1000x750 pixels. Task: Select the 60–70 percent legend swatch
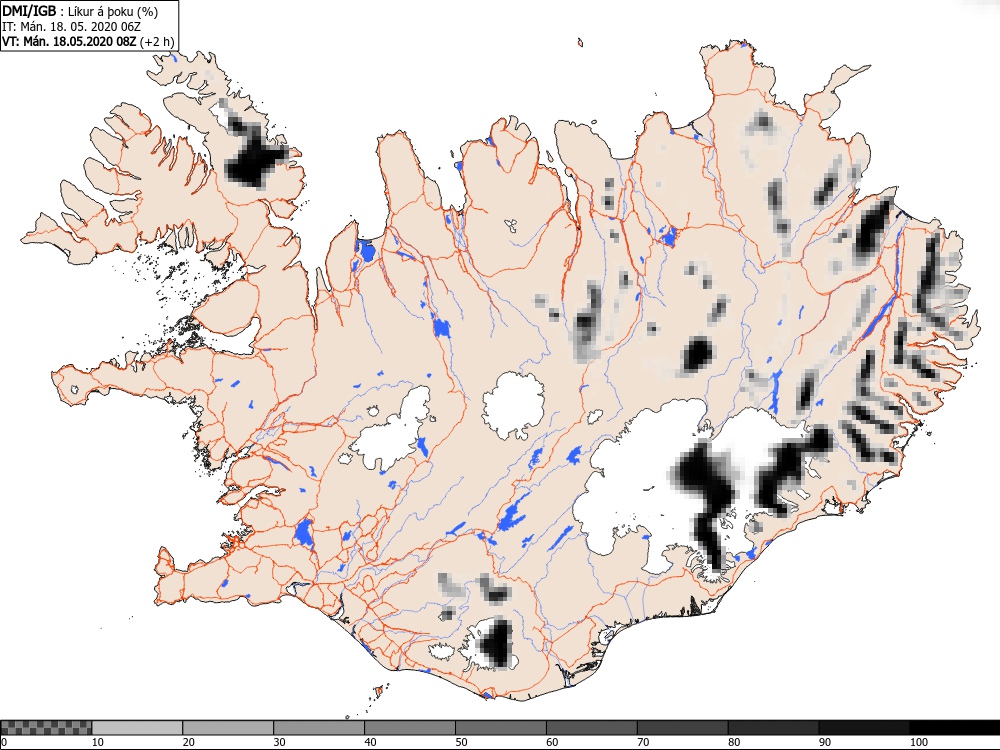[591, 728]
